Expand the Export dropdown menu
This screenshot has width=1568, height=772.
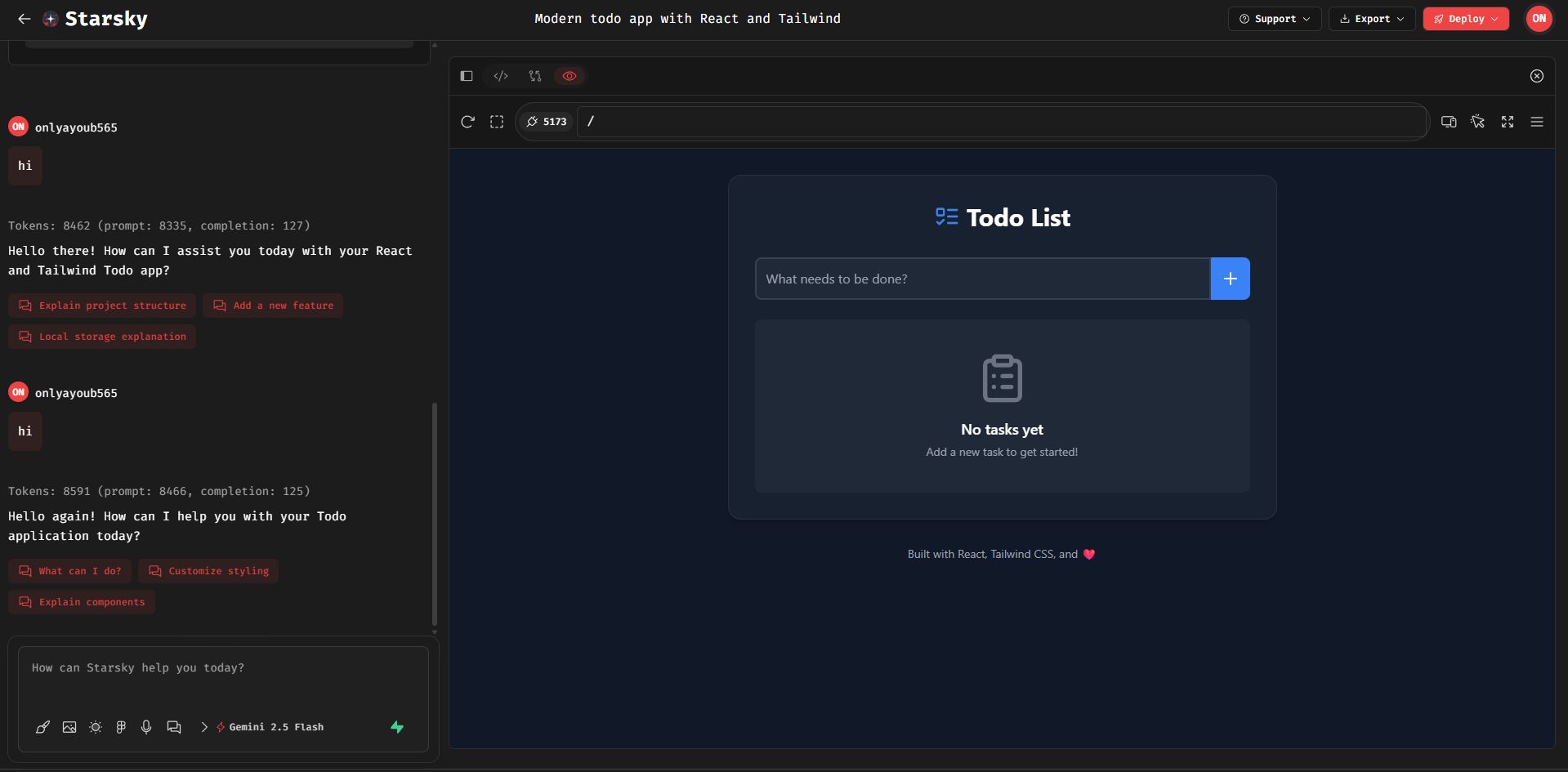(x=1372, y=19)
